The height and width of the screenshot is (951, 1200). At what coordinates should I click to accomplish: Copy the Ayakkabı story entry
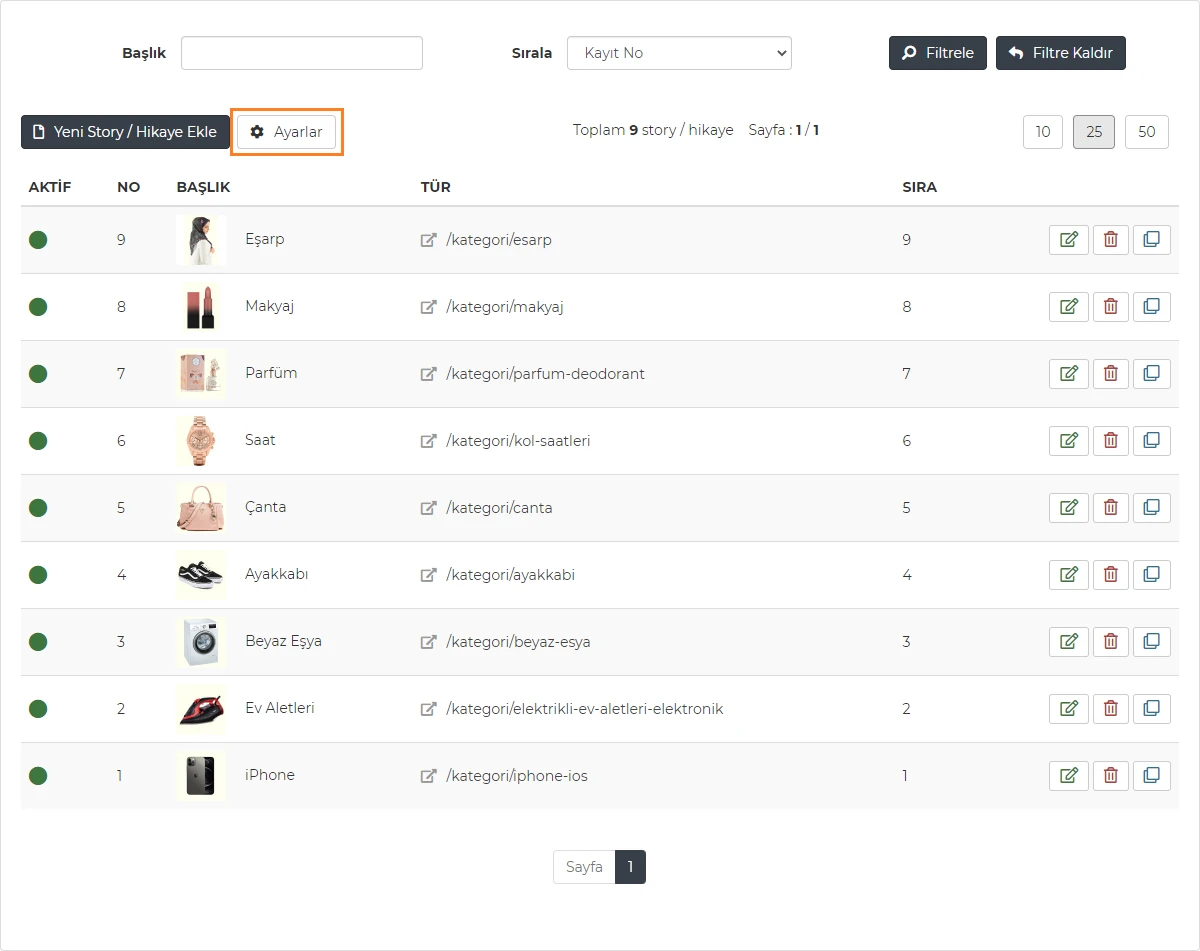pos(1151,575)
